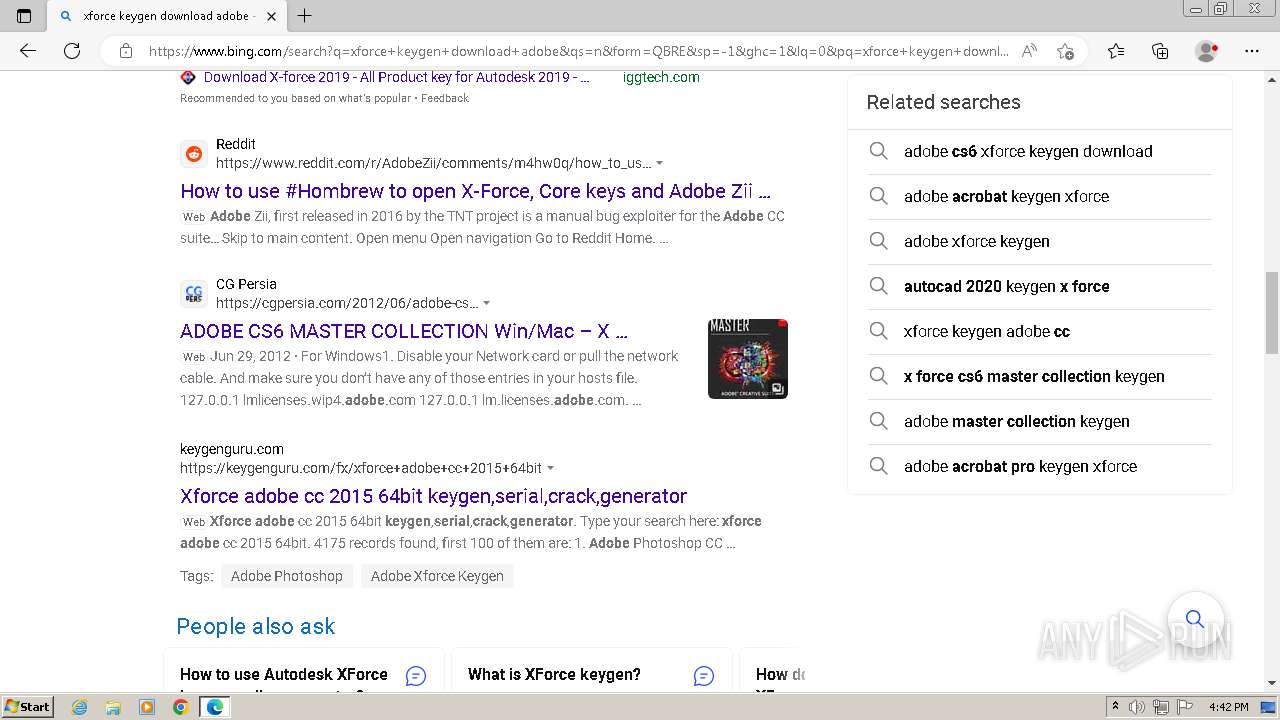Search adobe acrobat keygen xforce

[1039, 197]
